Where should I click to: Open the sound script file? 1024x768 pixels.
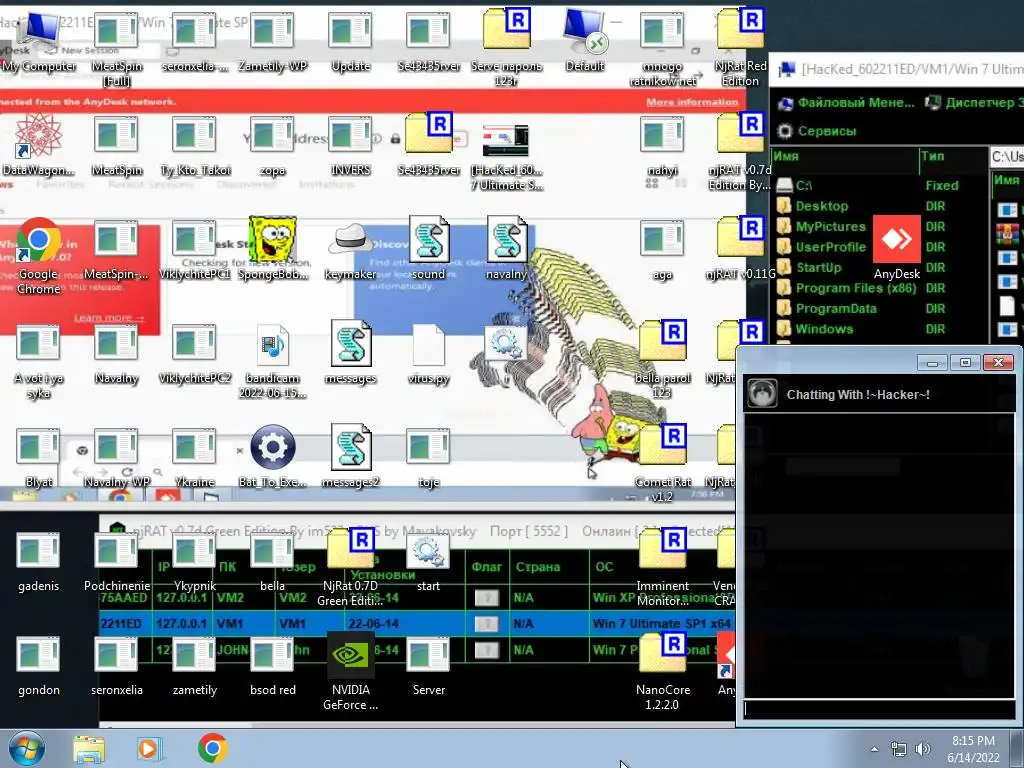tap(428, 249)
